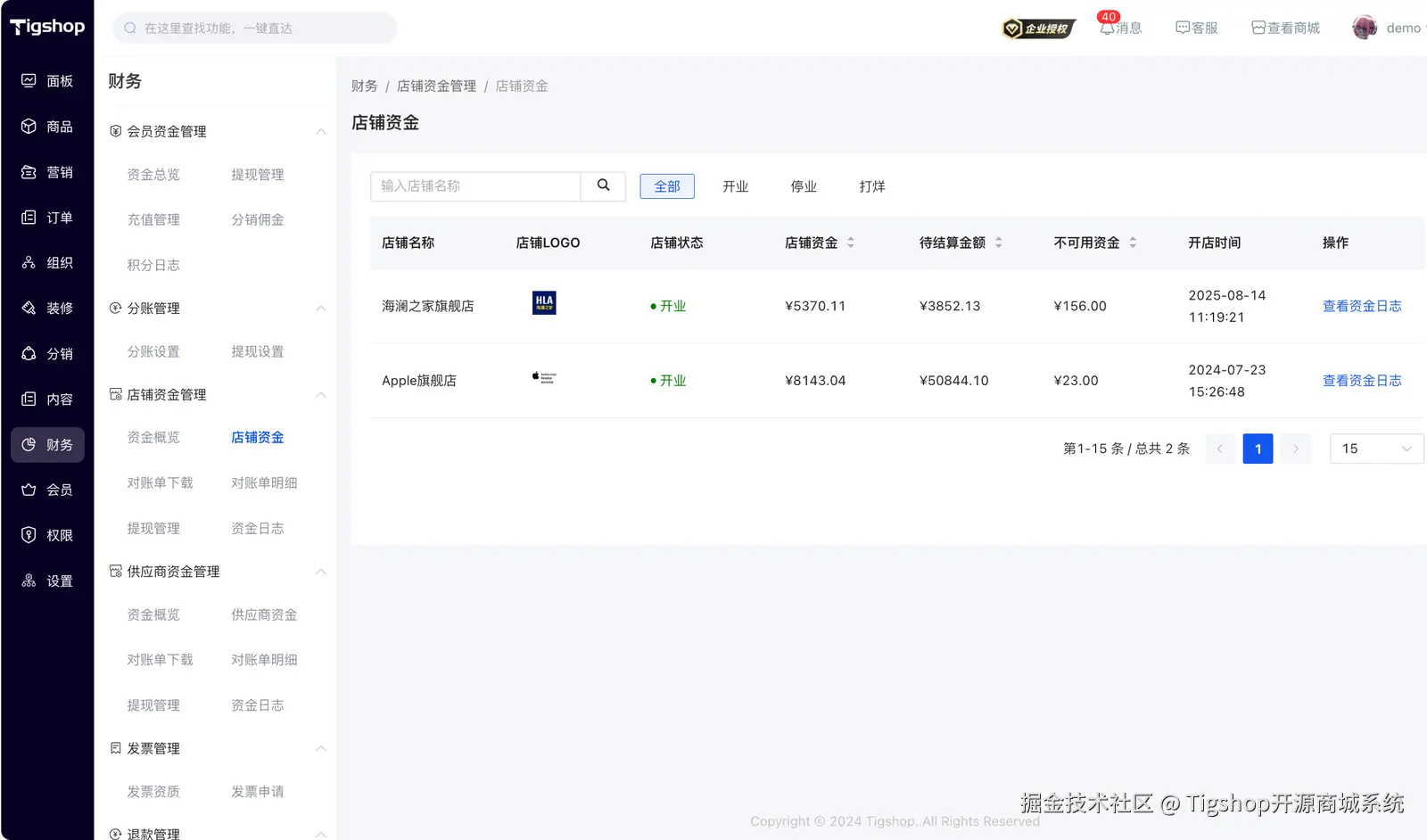Screen dimensions: 1427x840
Task: Filter shops by 停业 status
Action: point(804,186)
